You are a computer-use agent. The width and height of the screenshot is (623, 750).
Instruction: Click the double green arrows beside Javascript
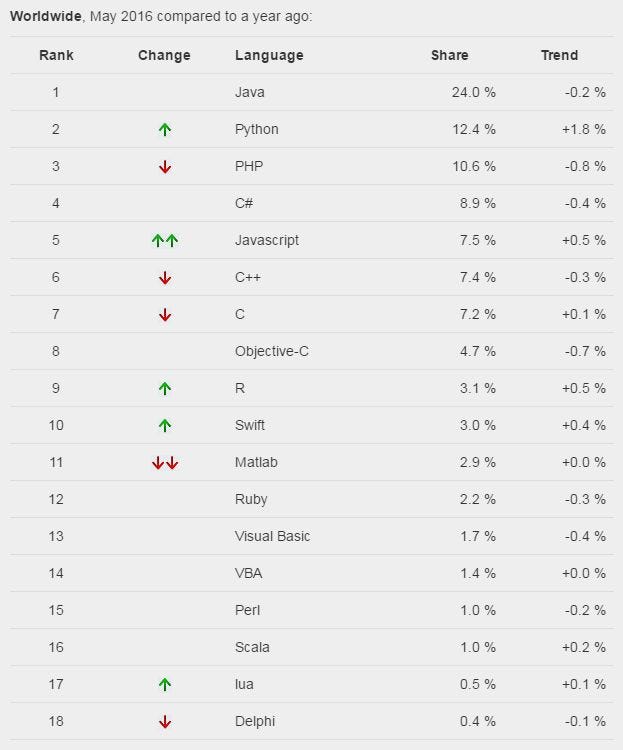(165, 240)
